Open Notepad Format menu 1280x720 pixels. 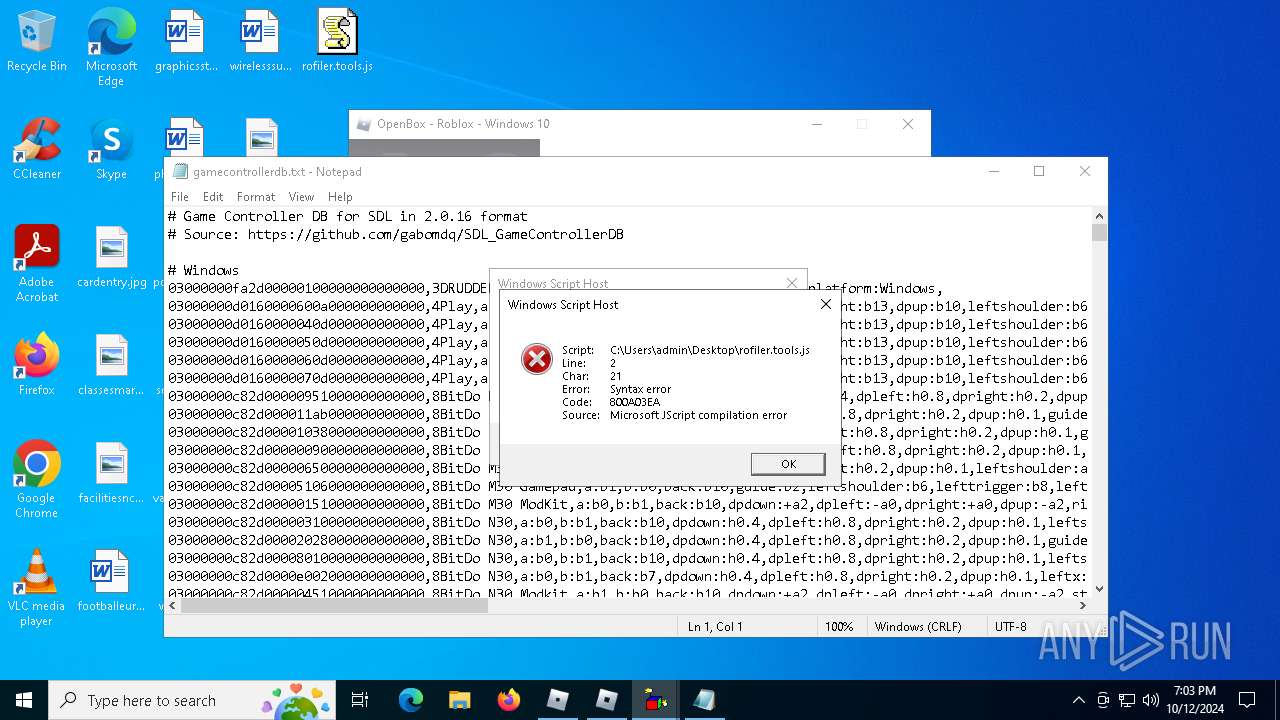[x=256, y=197]
